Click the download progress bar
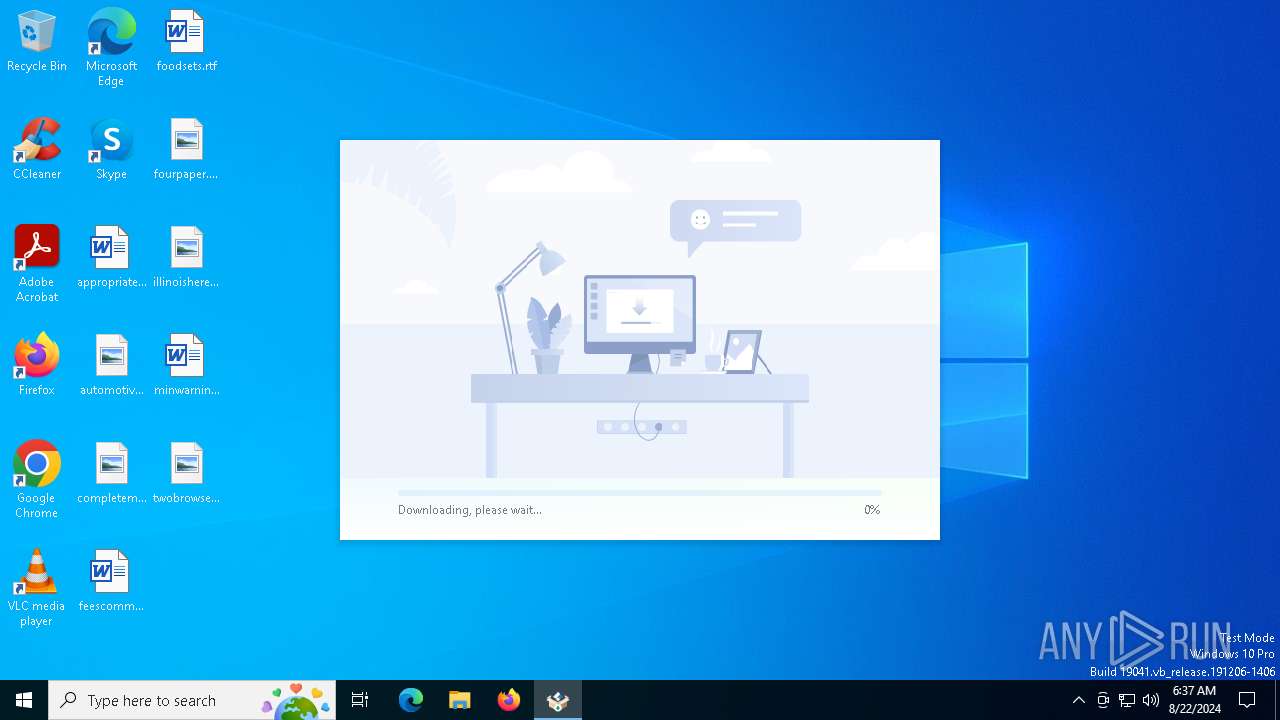The height and width of the screenshot is (720, 1280). 640,493
